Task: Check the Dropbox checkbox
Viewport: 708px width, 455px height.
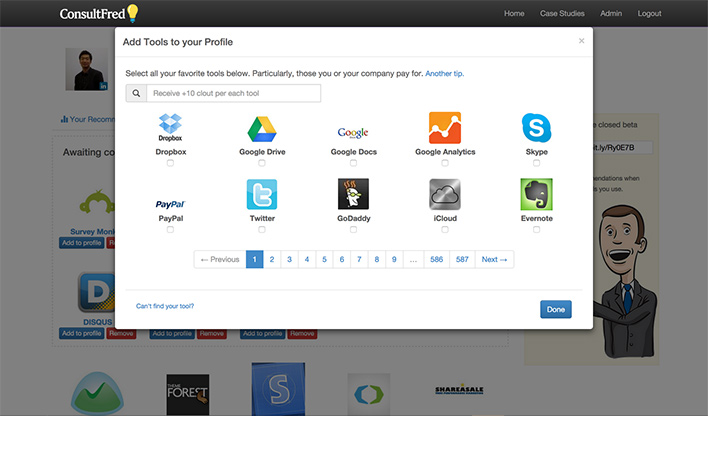Action: 170,163
